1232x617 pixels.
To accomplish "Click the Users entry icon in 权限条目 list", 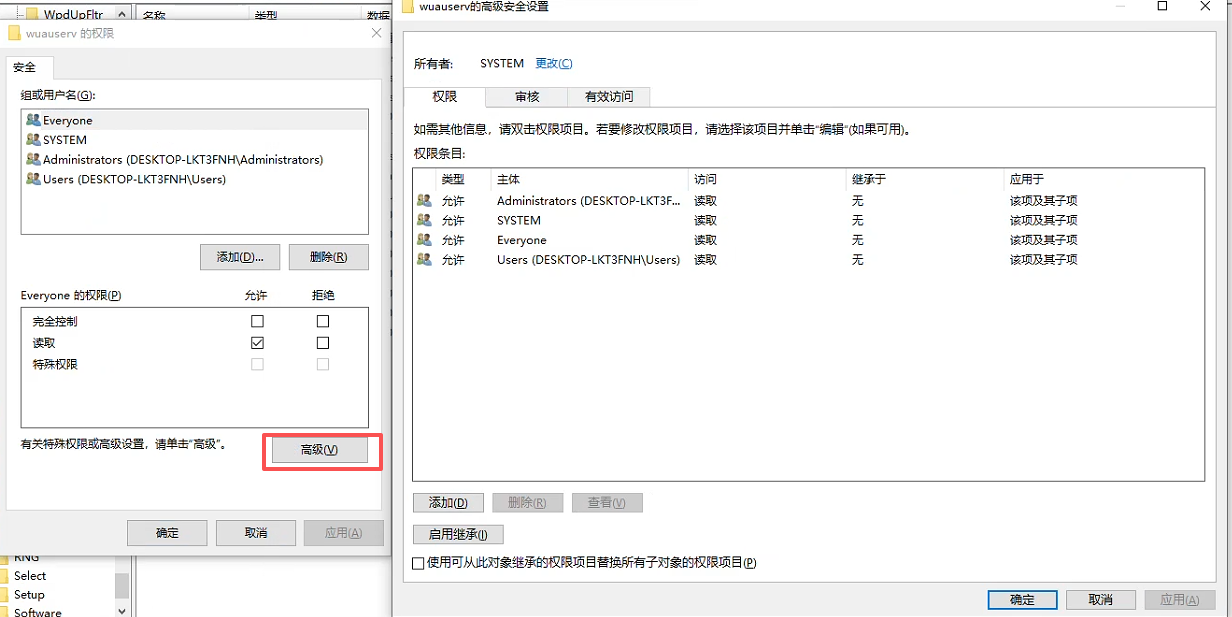I will click(424, 260).
